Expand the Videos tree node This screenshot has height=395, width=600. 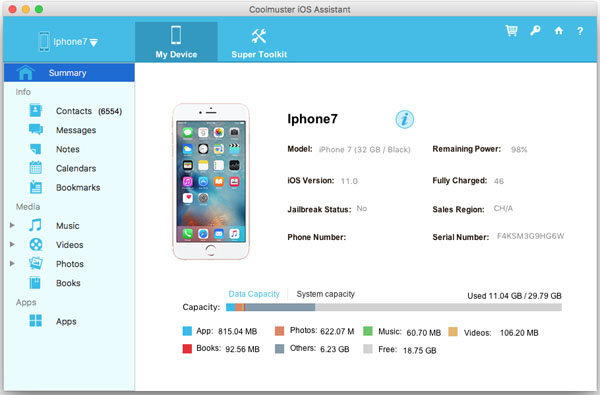tap(12, 244)
